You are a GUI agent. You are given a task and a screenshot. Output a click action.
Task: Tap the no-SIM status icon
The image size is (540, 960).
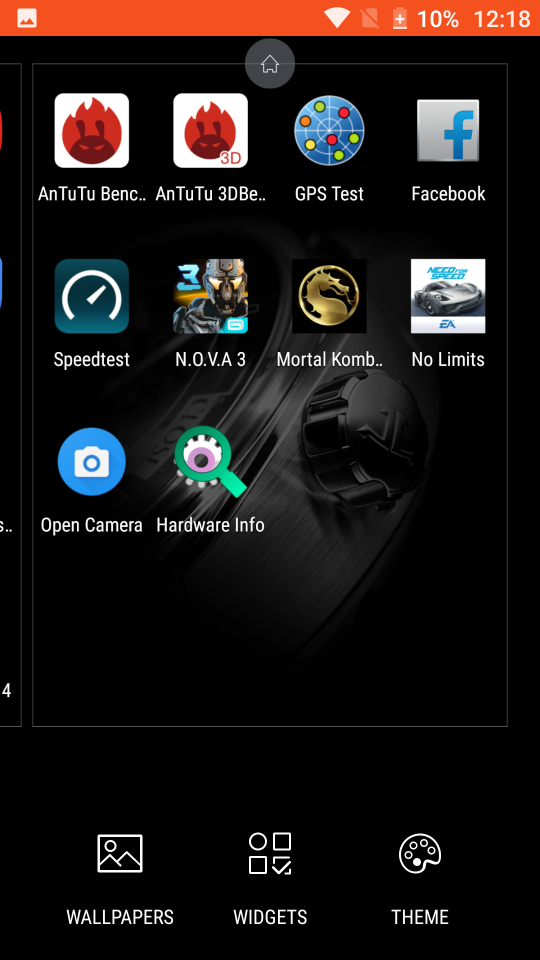tap(370, 18)
